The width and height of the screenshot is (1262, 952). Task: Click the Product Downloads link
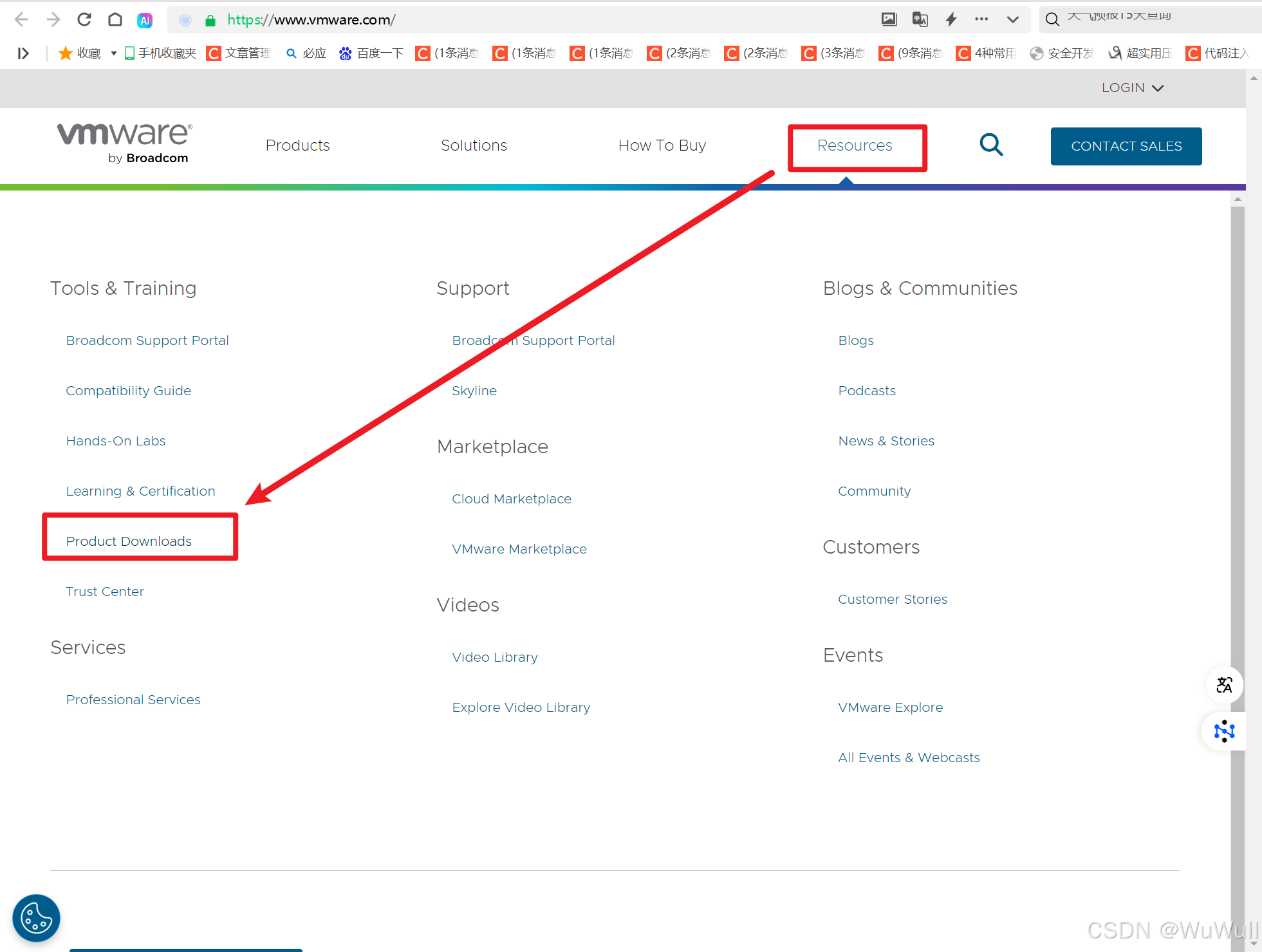coord(129,541)
